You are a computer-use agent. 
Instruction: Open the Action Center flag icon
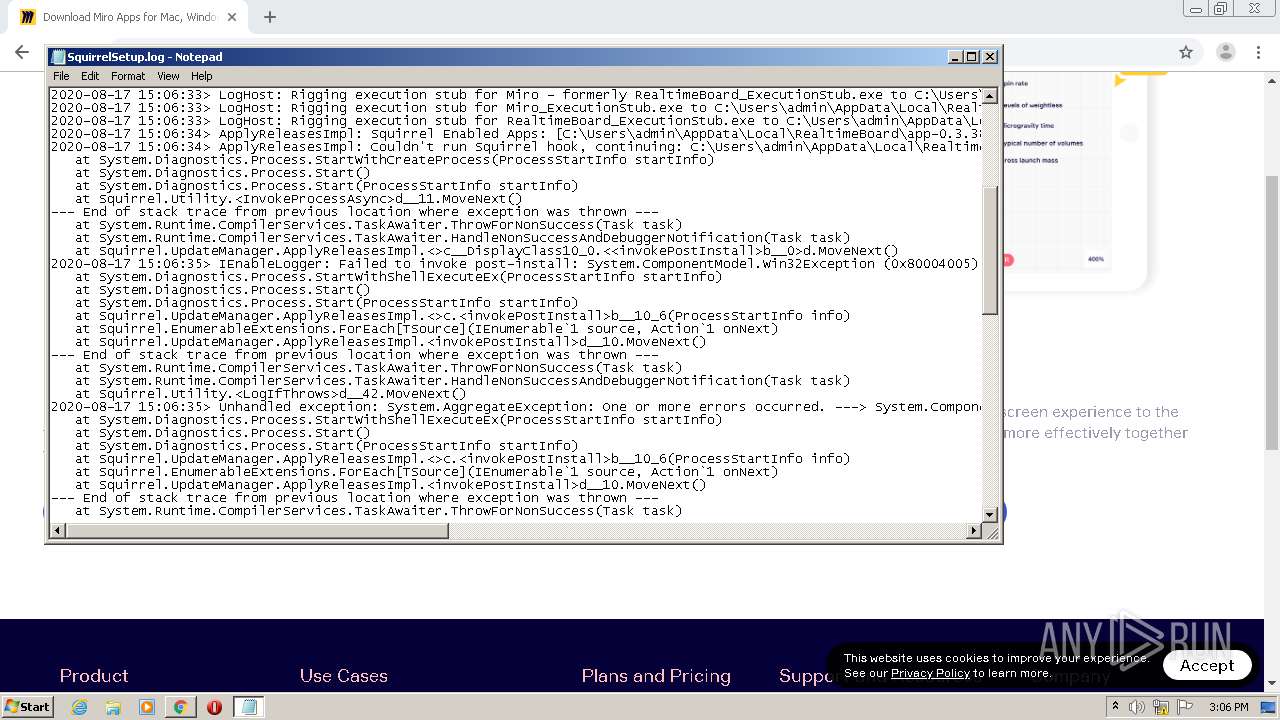tap(1185, 707)
